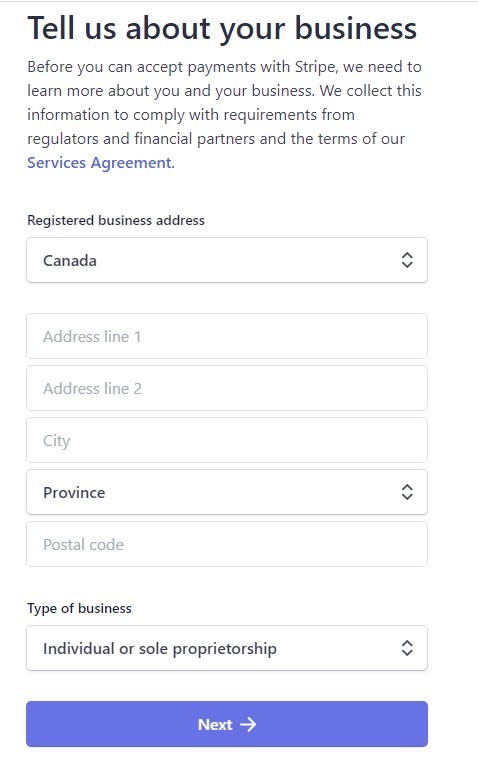Click the 'Canada' selected value text
The image size is (478, 758).
(70, 261)
